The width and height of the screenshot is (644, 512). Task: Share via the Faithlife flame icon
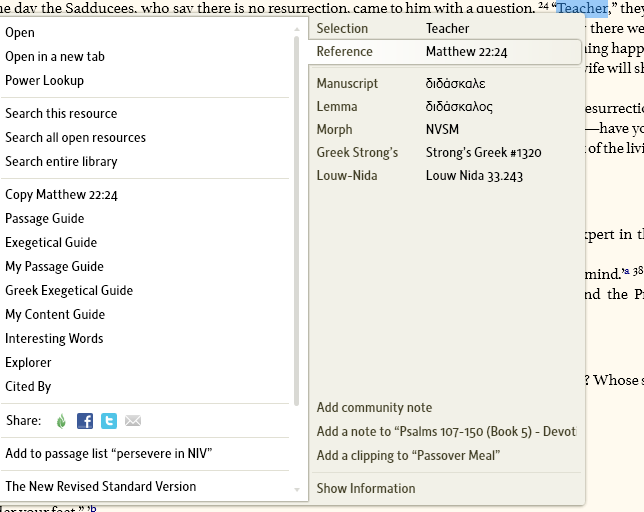pyautogui.click(x=61, y=421)
